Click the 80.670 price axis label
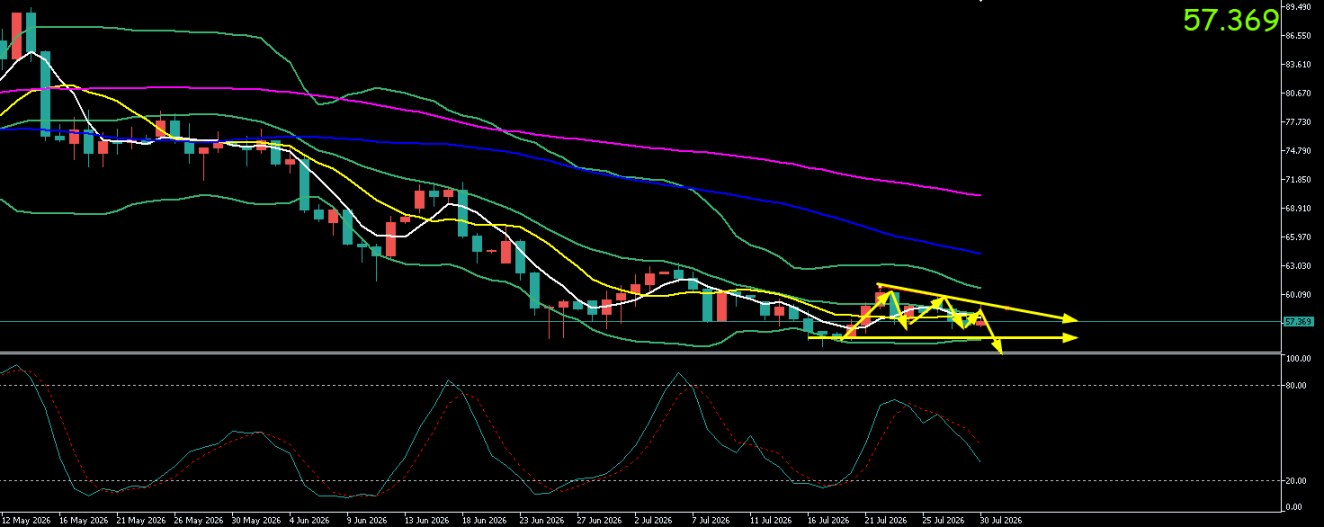The height and width of the screenshot is (527, 1324). [1300, 94]
